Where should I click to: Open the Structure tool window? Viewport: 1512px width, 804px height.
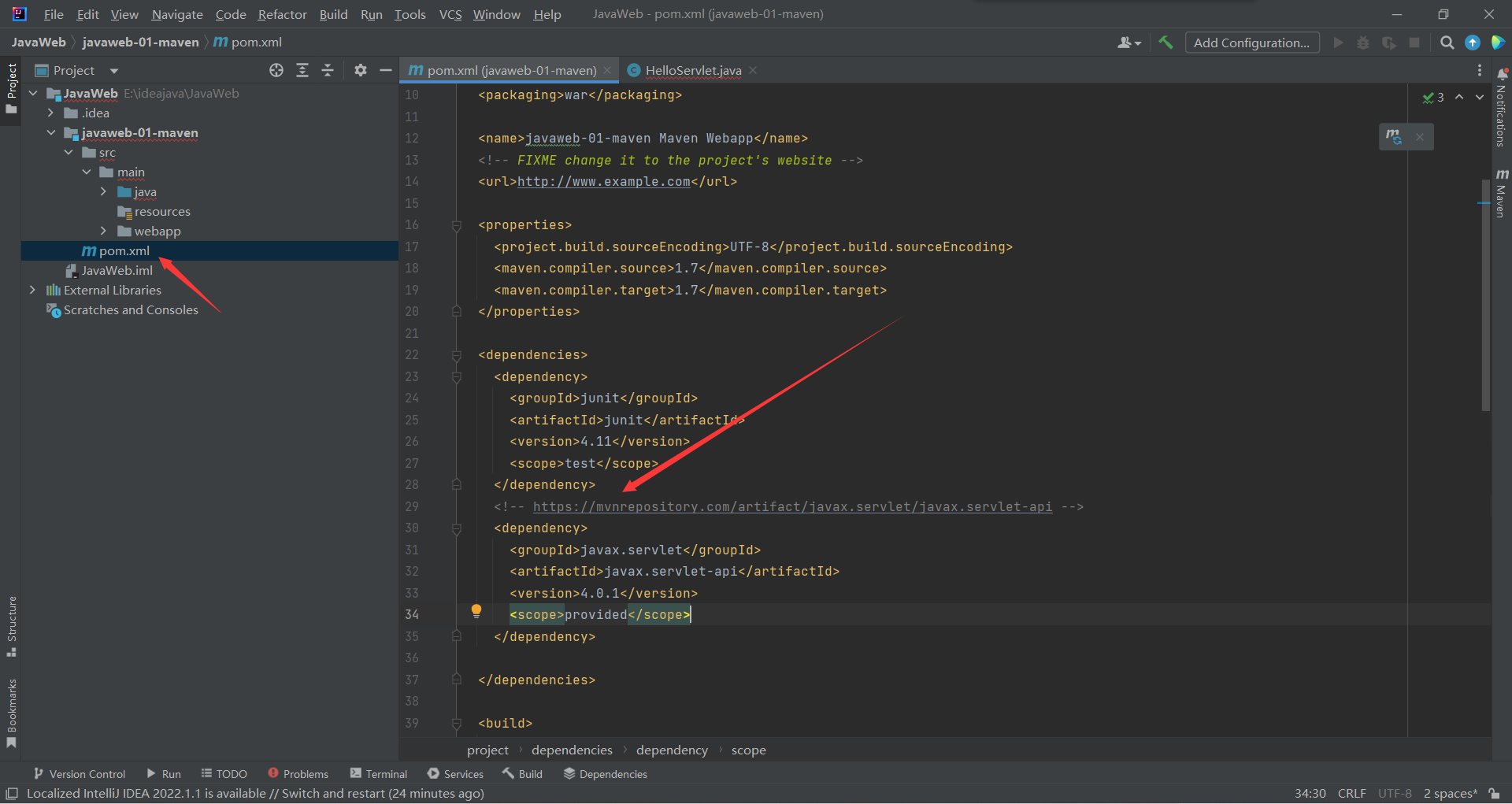click(12, 626)
